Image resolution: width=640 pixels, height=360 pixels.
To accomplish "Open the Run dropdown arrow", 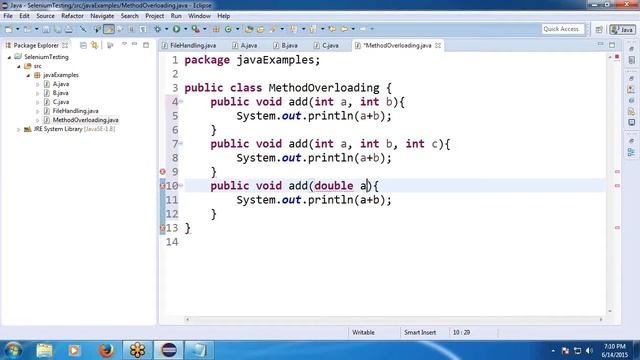I will pos(185,29).
